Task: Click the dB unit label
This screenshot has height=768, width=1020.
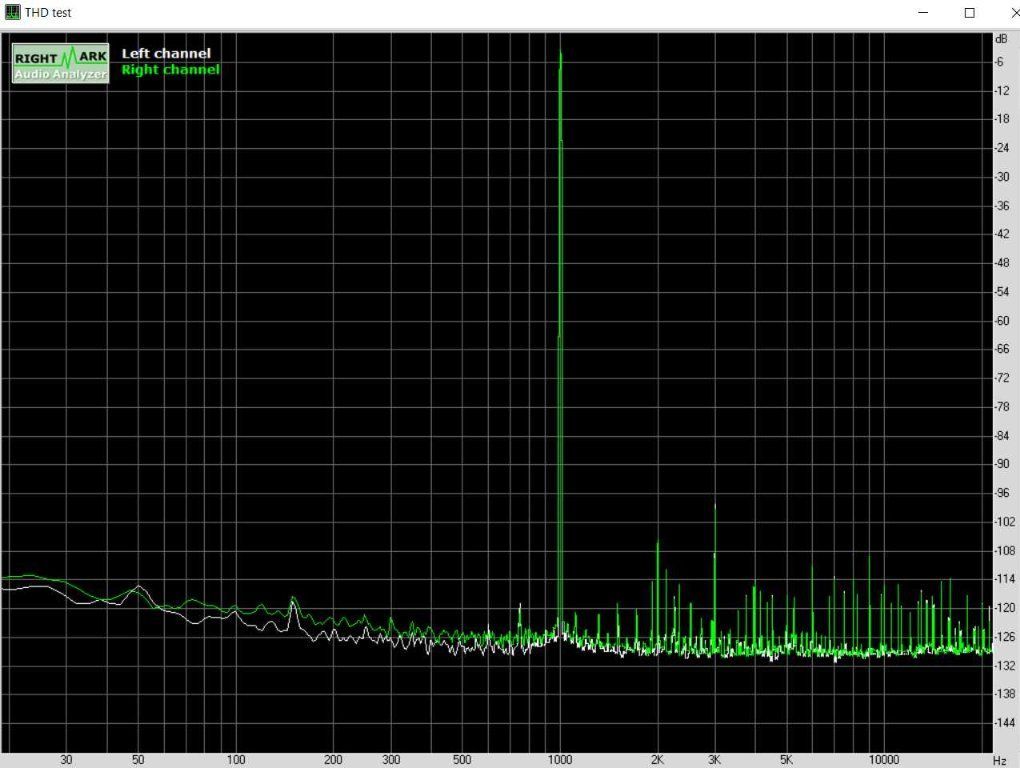Action: pyautogui.click(x=1001, y=40)
